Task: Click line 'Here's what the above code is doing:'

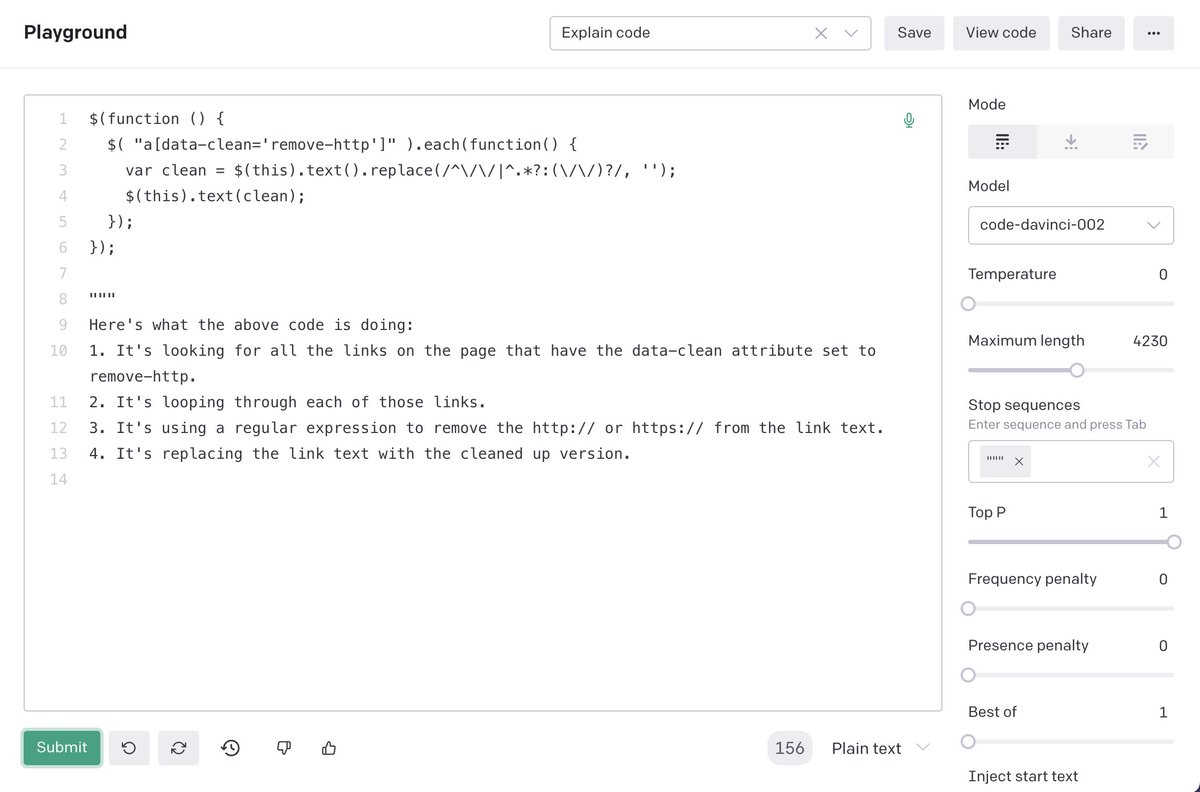Action: 251,325
